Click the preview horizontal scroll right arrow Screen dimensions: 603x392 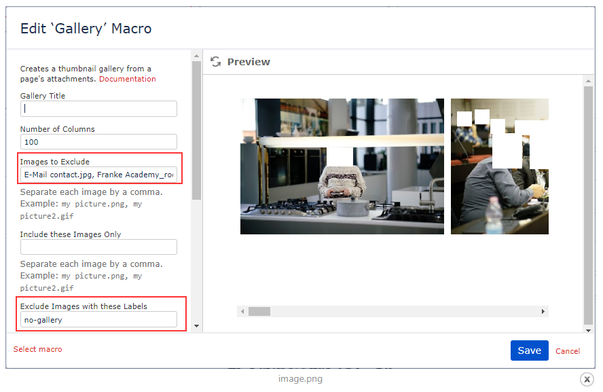coord(543,311)
